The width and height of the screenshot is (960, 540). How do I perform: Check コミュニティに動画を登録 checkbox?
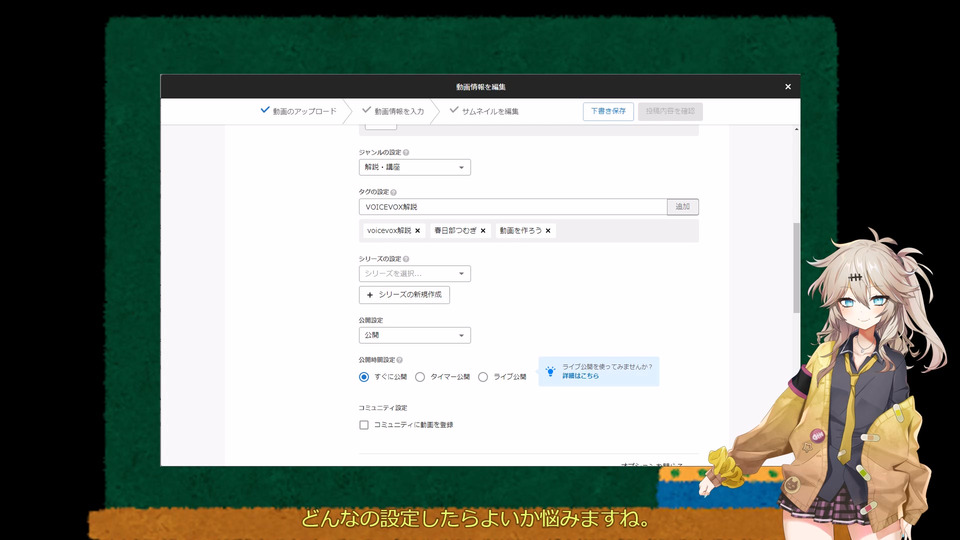(364, 425)
